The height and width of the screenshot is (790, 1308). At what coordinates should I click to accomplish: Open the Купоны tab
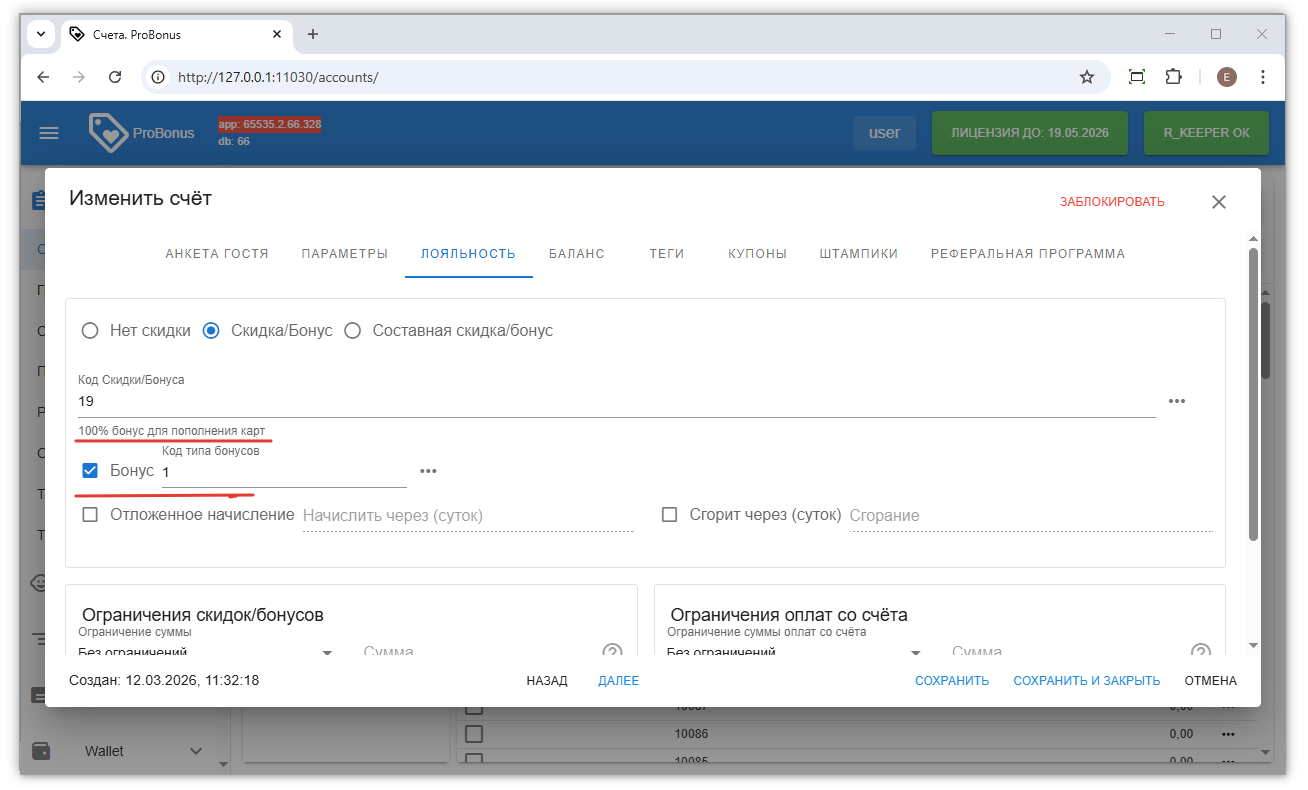[x=757, y=254]
